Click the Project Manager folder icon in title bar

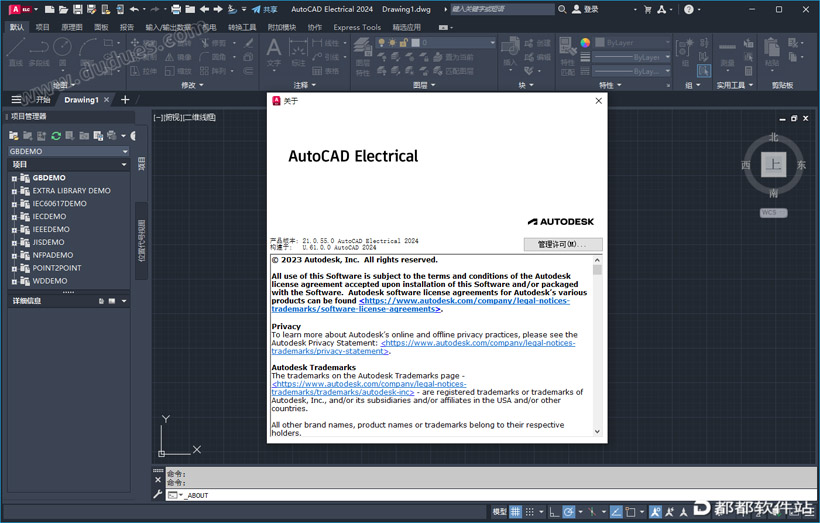[190, 9]
